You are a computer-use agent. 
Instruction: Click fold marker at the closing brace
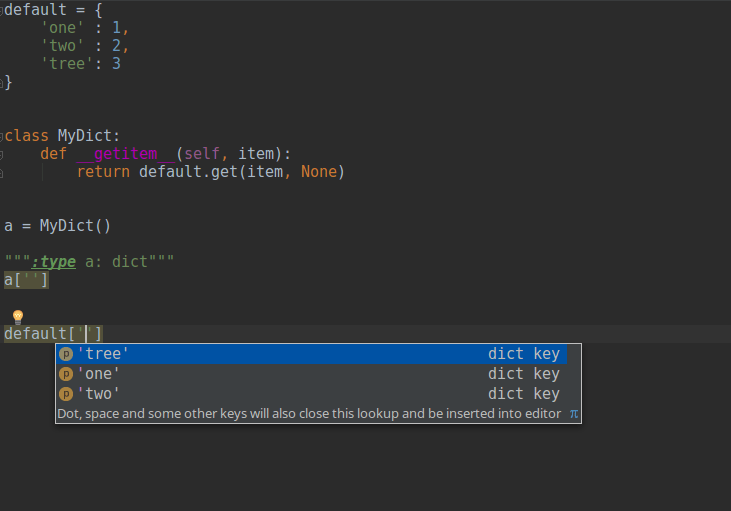(x=4, y=82)
